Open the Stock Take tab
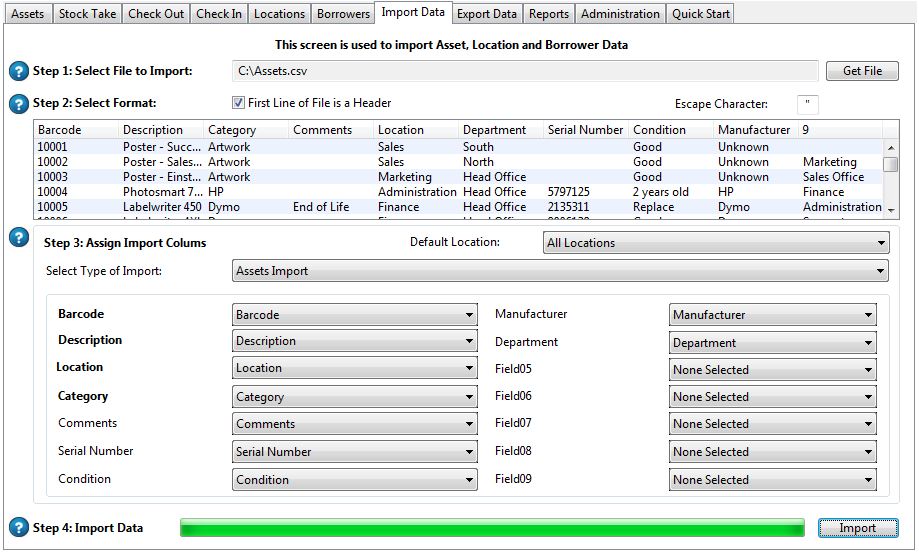Viewport: 919px width, 554px height. click(87, 14)
